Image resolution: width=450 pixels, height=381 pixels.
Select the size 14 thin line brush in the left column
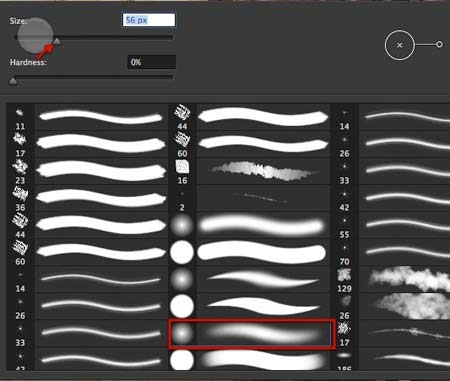pyautogui.click(x=87, y=279)
